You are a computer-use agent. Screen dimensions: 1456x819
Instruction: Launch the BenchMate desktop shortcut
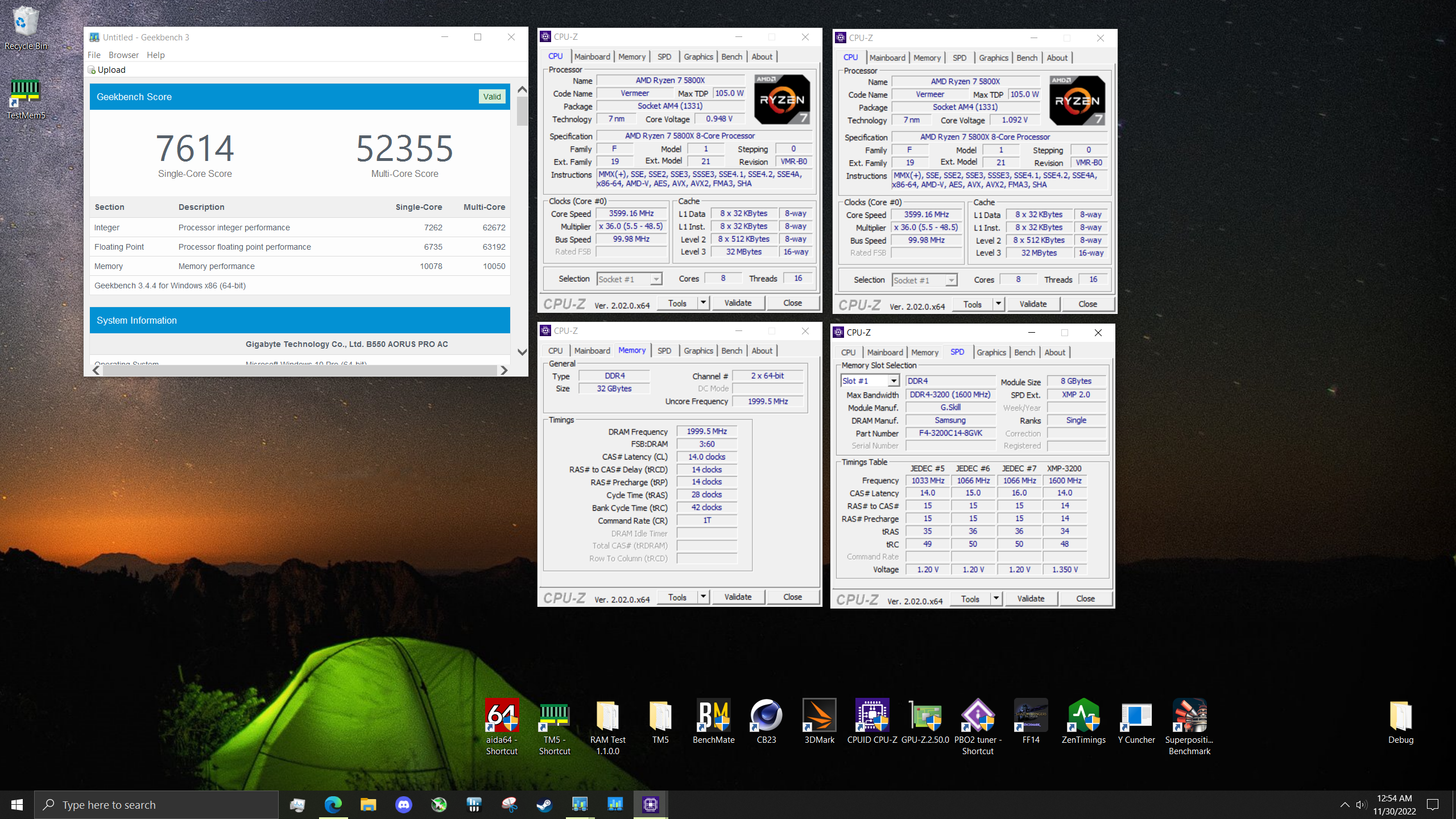coord(713,721)
